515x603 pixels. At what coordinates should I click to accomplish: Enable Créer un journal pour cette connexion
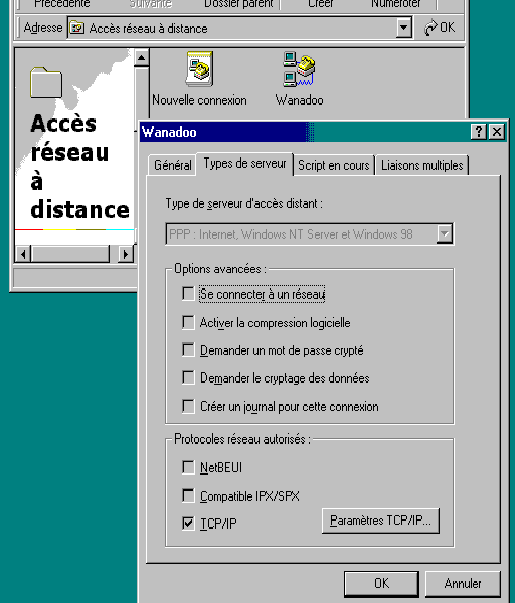(x=188, y=406)
